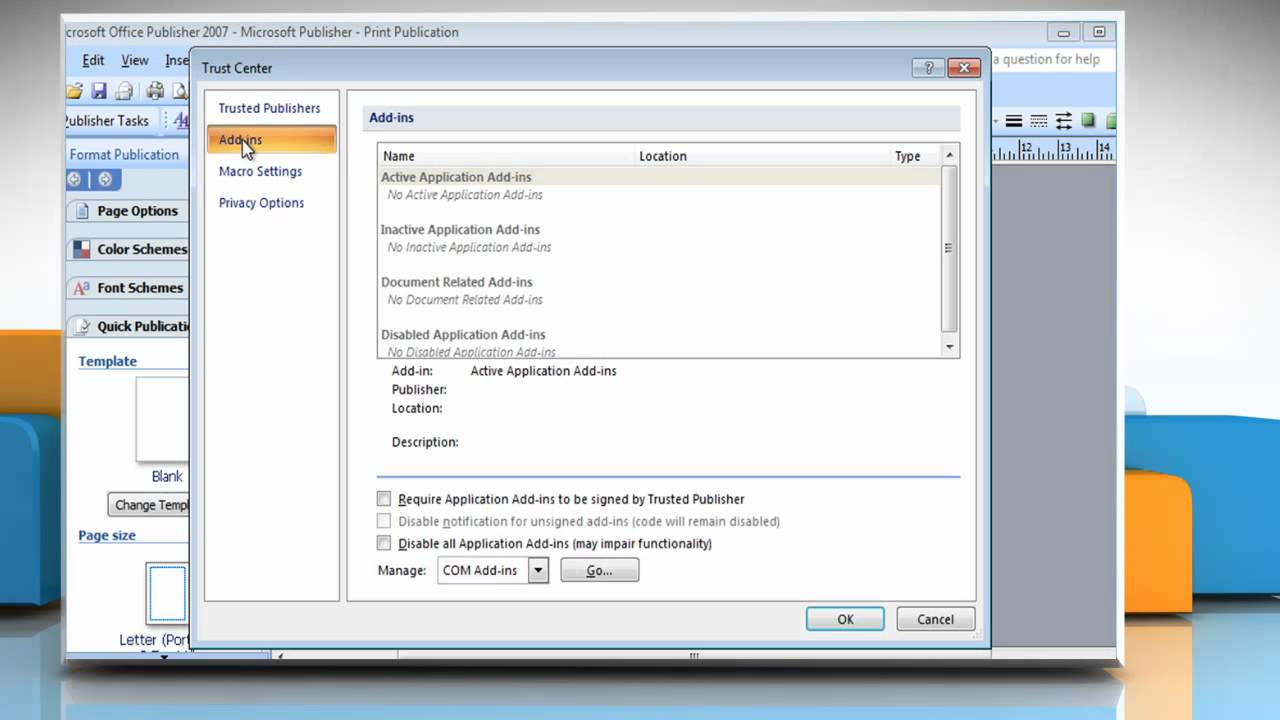1280x720 pixels.
Task: Click the Open folder icon in Publisher toolbar
Action: pos(75,91)
